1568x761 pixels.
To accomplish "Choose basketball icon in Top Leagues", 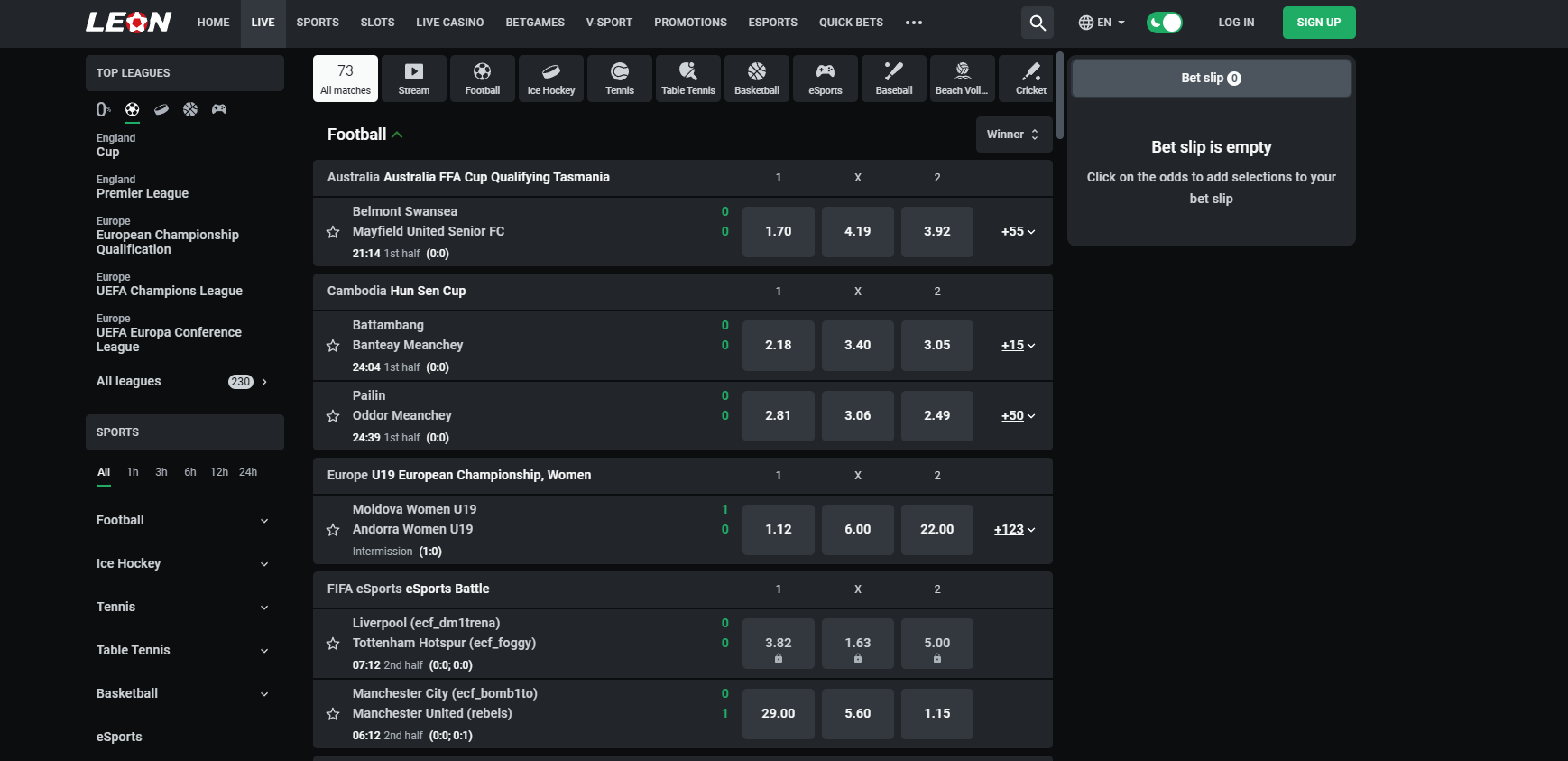I will (x=190, y=109).
